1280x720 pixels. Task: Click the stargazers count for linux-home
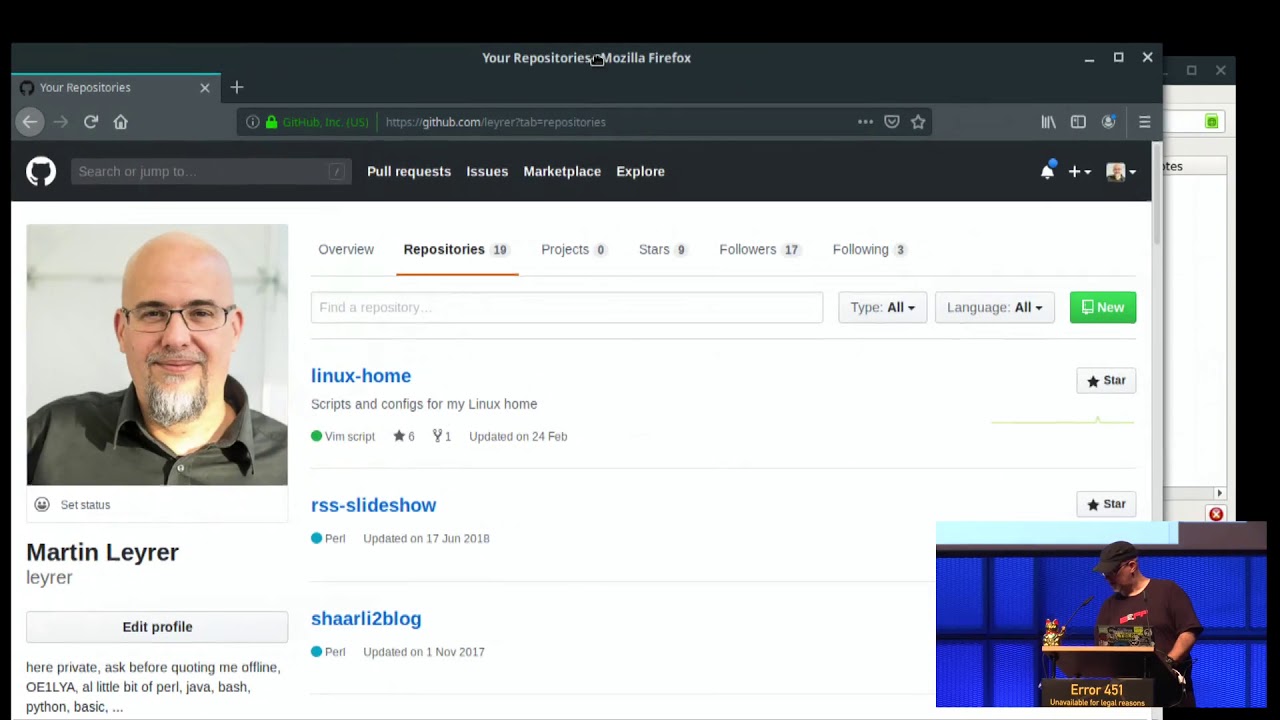[x=404, y=436]
